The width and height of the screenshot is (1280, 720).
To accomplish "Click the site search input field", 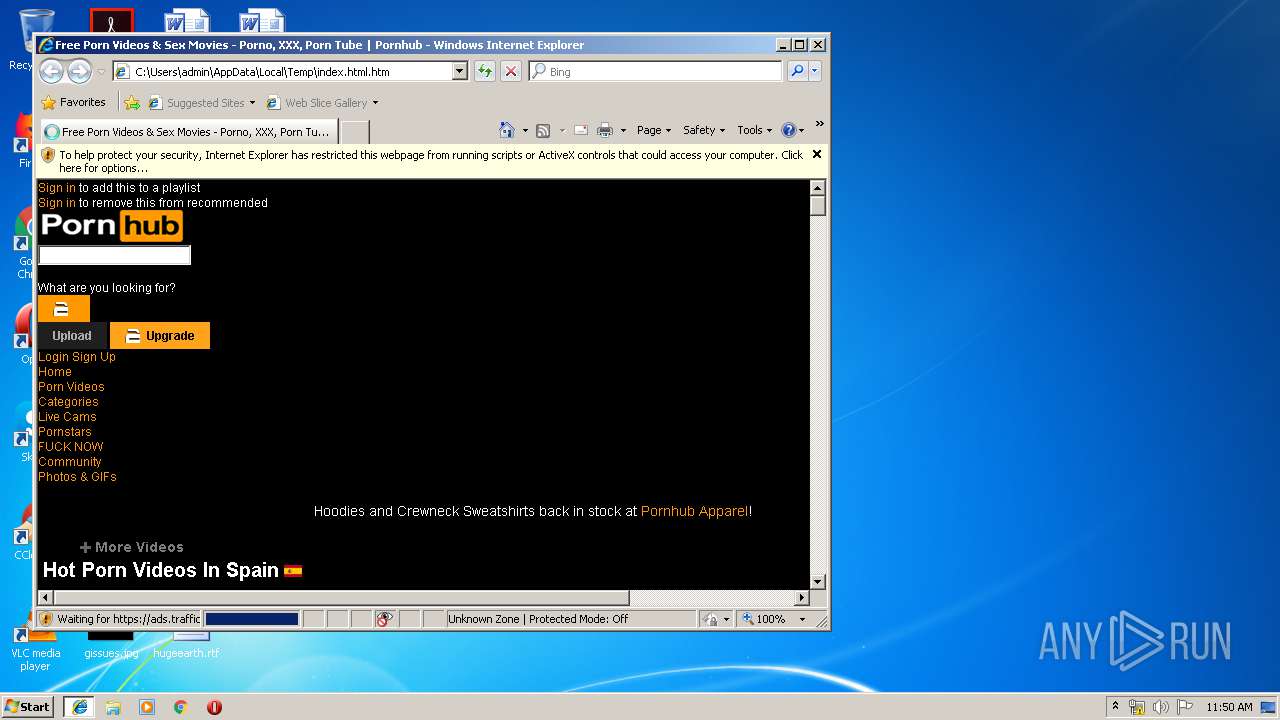I will pos(115,256).
